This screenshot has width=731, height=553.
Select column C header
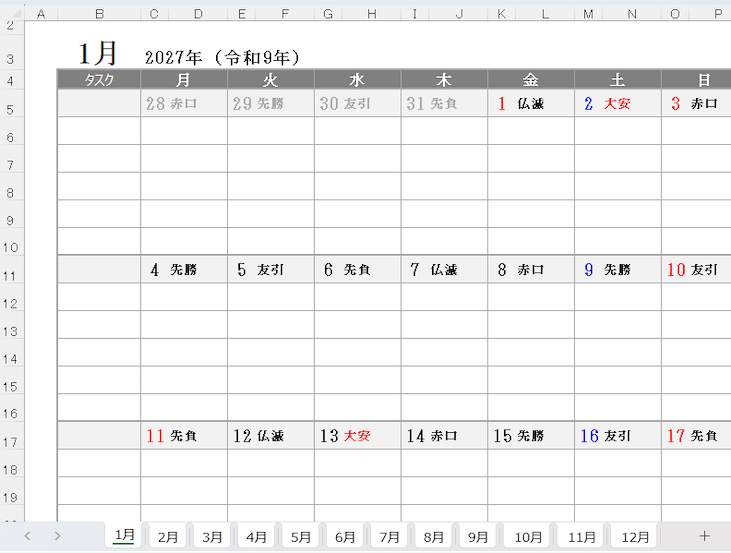tap(154, 14)
